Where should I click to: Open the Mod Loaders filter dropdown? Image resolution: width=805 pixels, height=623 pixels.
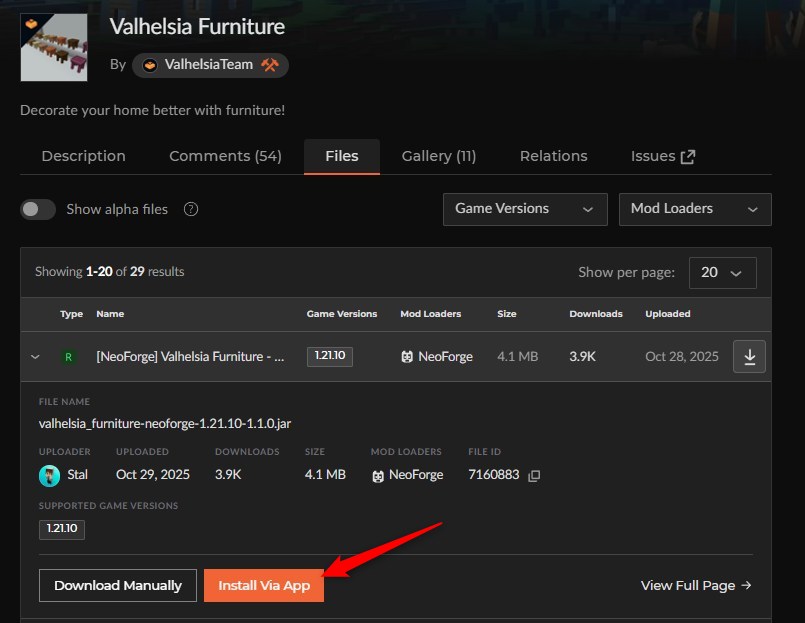695,209
